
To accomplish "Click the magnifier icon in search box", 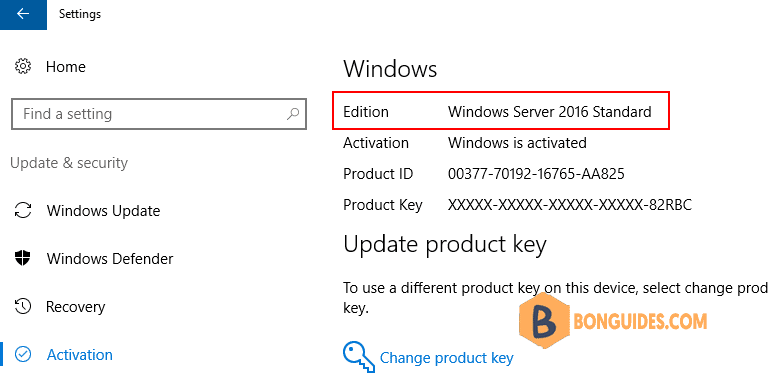I will 292,114.
